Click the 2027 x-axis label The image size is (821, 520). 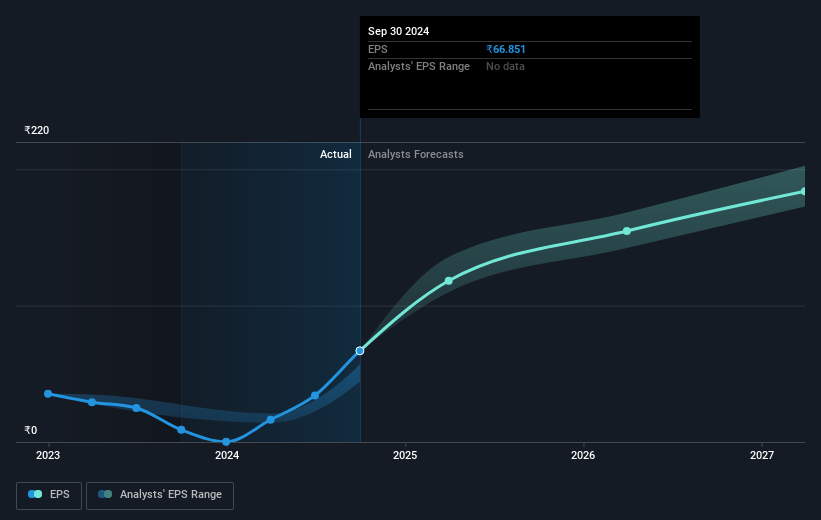(762, 456)
